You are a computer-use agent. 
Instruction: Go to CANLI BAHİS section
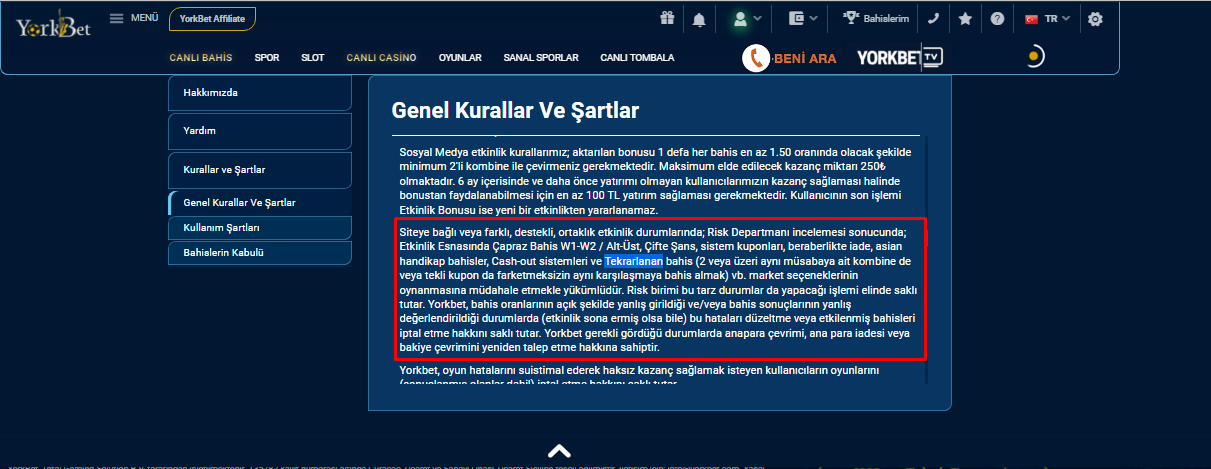coord(201,58)
